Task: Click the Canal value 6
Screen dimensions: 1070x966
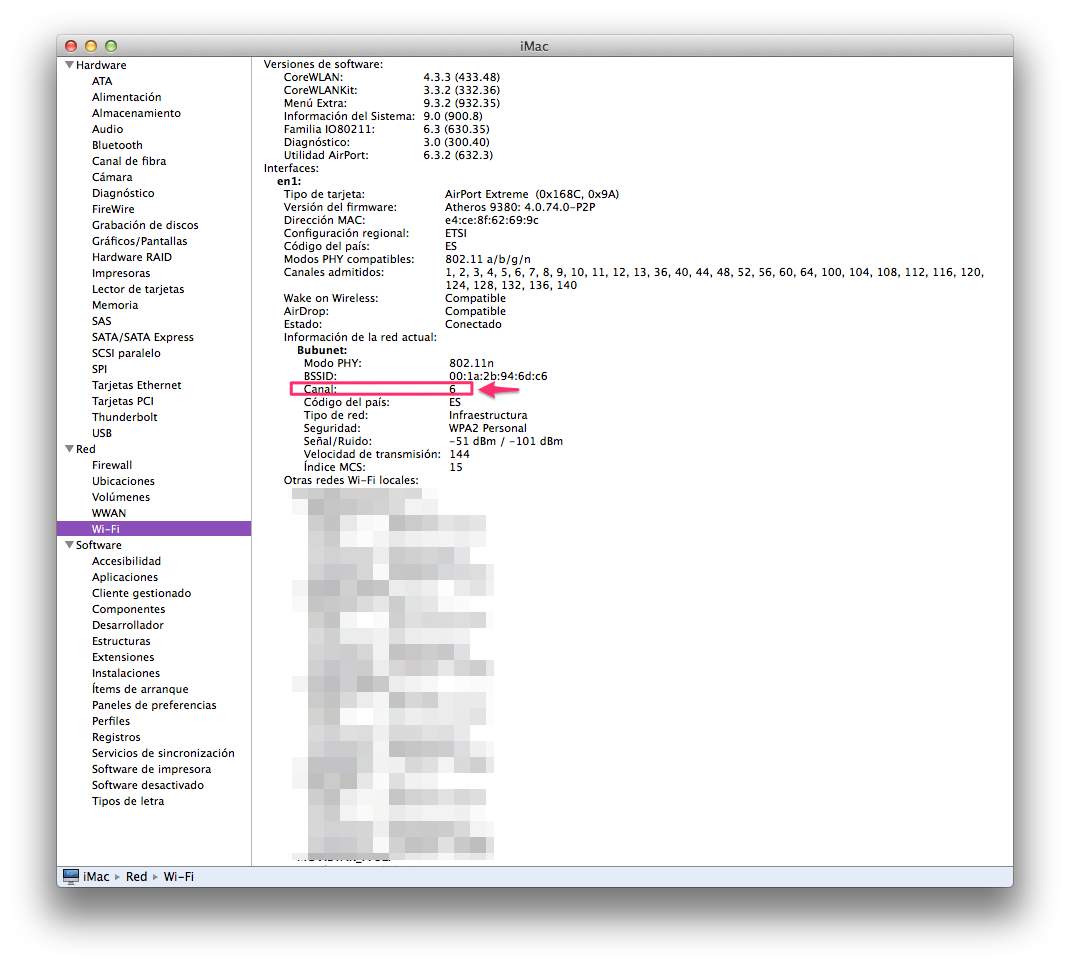Action: pos(452,389)
